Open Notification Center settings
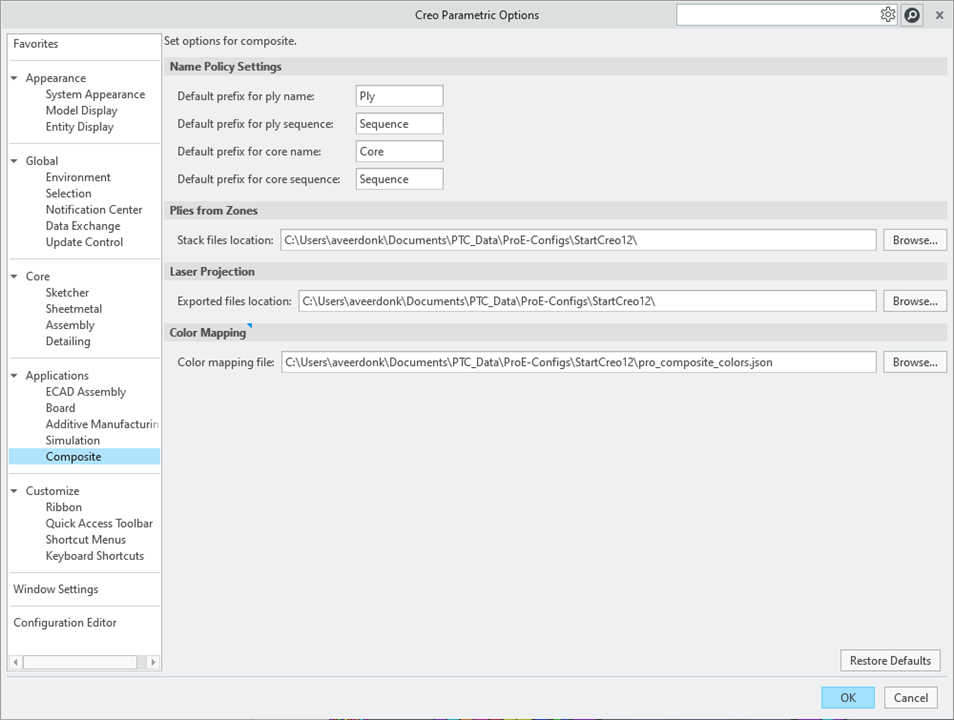Image resolution: width=954 pixels, height=720 pixels. (94, 209)
